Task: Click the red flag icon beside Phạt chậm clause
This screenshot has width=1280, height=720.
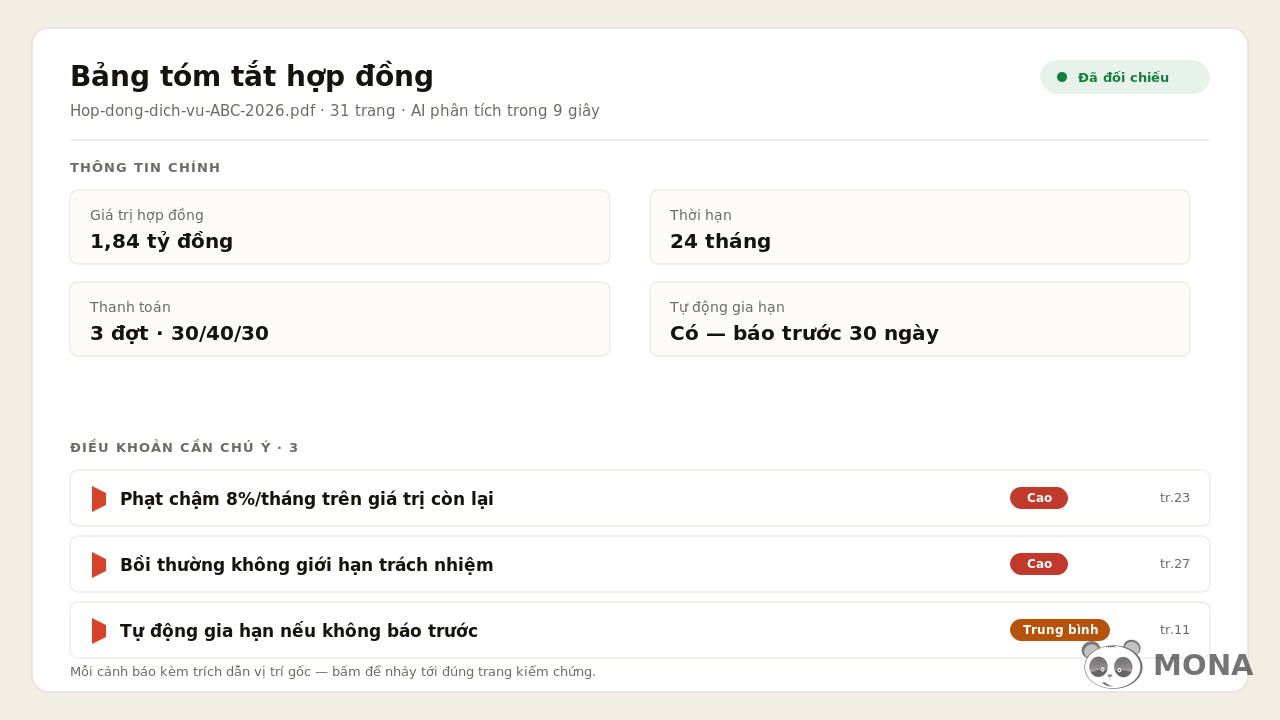Action: (x=99, y=499)
